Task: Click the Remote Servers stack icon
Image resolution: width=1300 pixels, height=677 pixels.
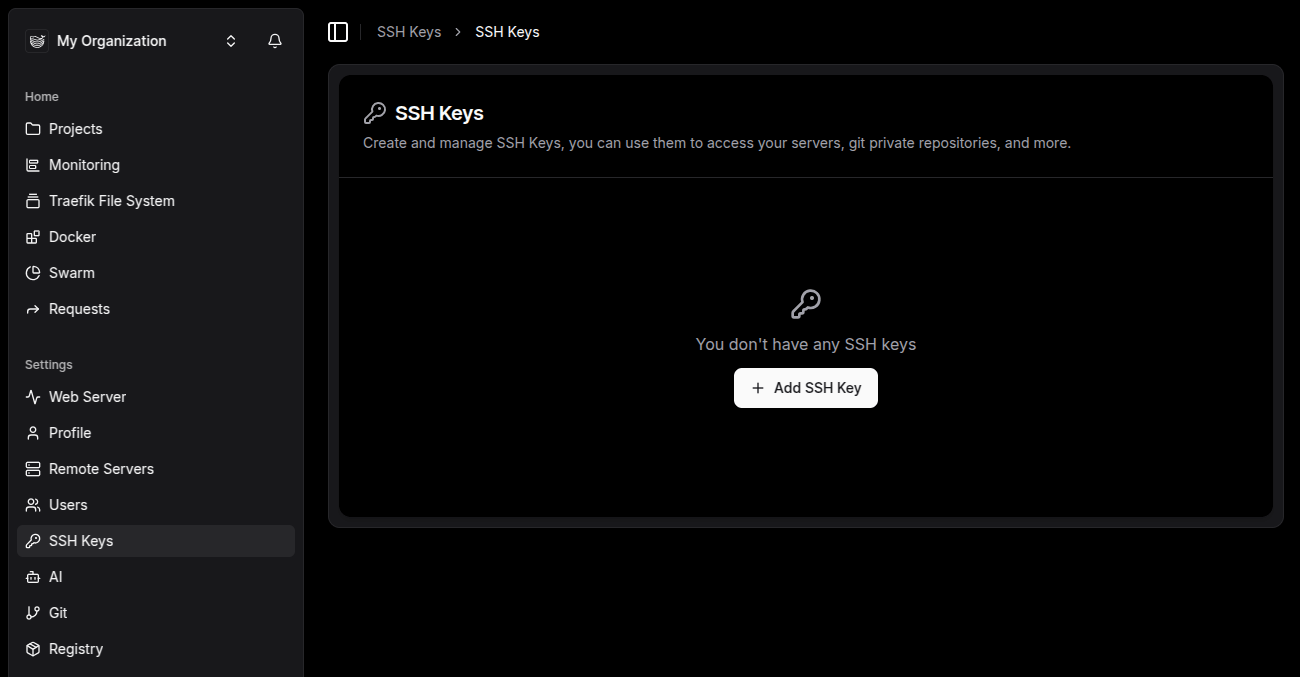Action: [x=33, y=468]
